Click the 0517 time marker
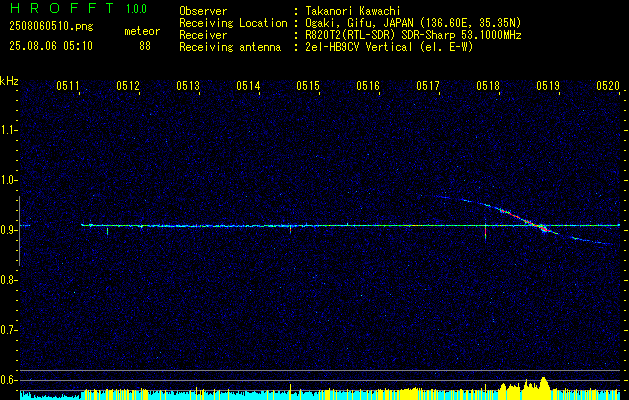 click(x=428, y=86)
